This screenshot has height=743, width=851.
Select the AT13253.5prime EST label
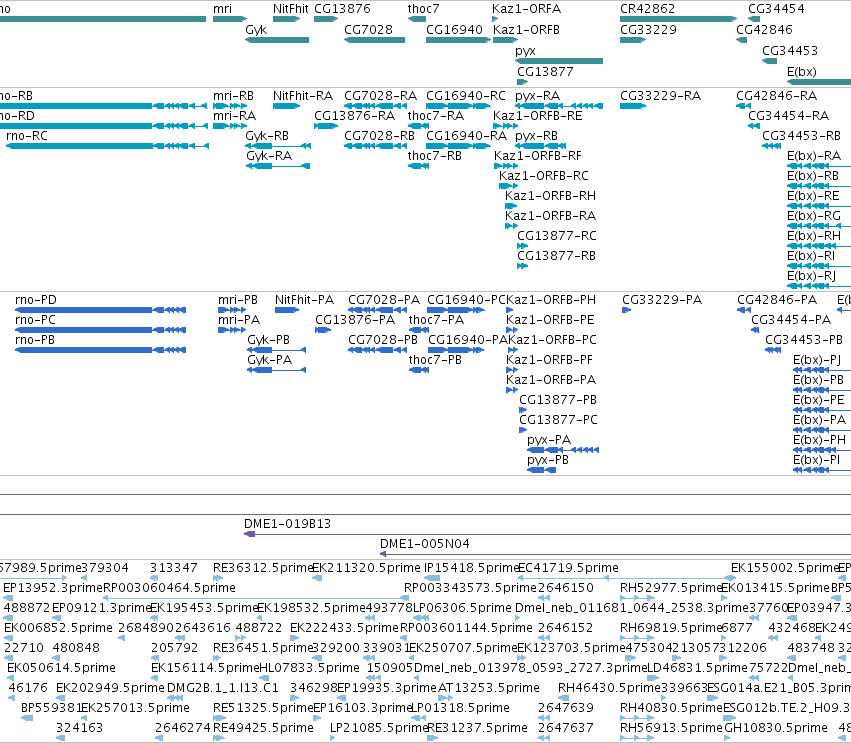click(488, 688)
